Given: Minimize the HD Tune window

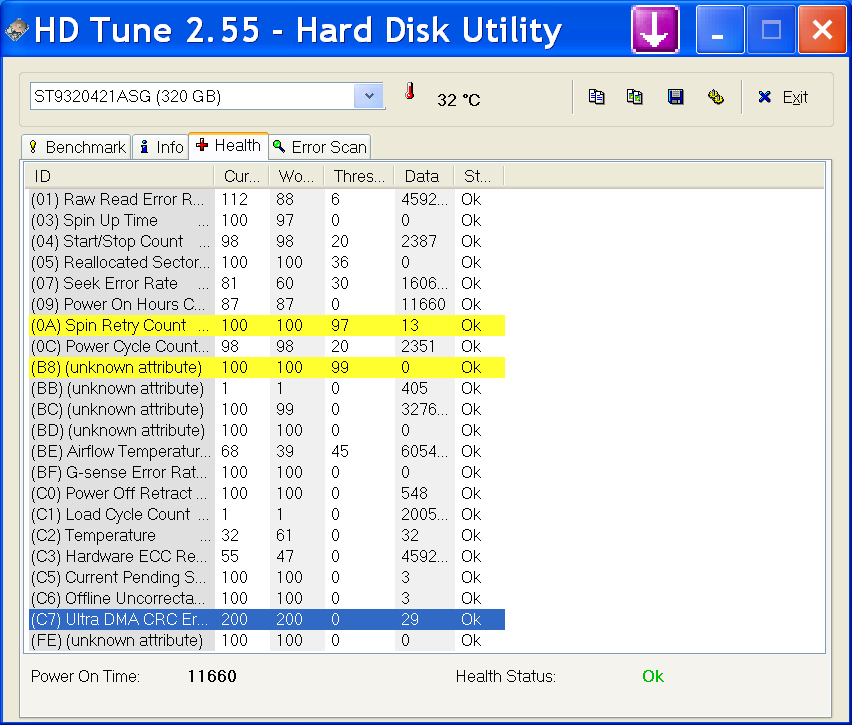Looking at the screenshot, I should 720,29.
